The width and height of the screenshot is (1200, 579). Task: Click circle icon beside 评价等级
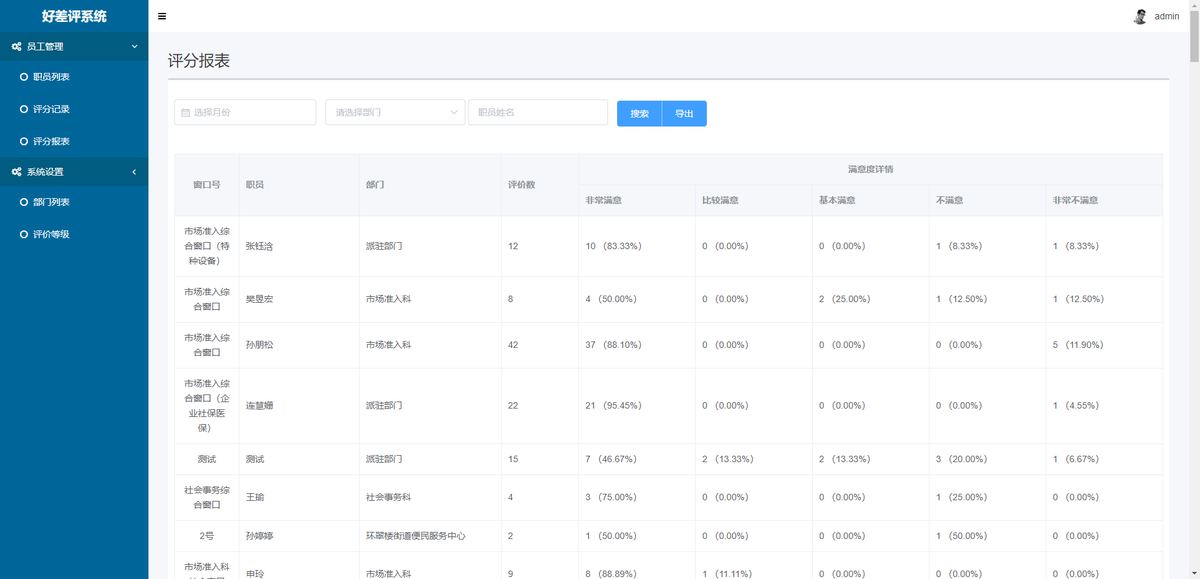coord(24,234)
